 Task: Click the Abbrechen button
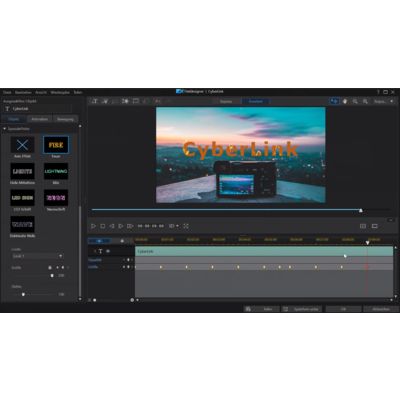381,309
